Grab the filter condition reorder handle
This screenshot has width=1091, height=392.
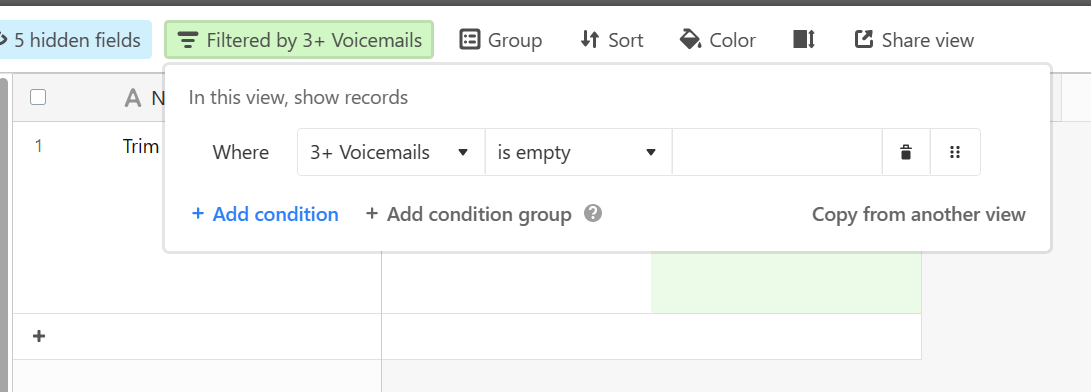tap(955, 152)
